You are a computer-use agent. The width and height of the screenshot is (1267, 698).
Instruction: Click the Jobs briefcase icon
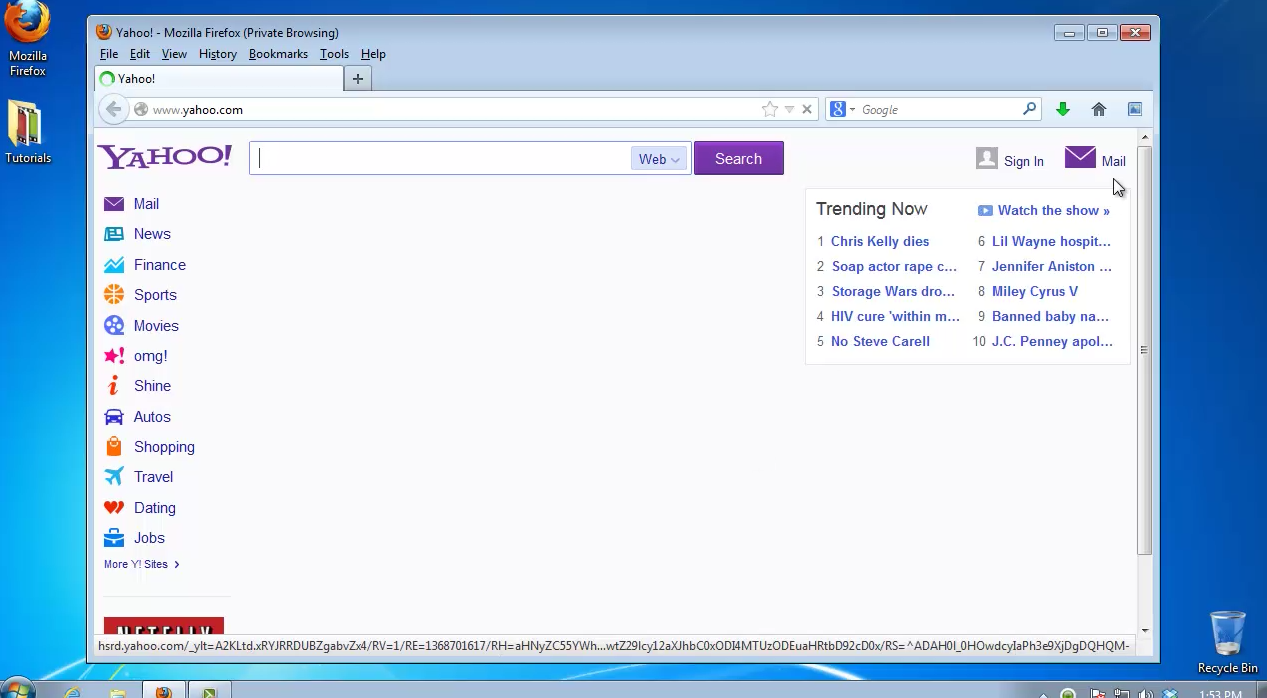tap(114, 538)
